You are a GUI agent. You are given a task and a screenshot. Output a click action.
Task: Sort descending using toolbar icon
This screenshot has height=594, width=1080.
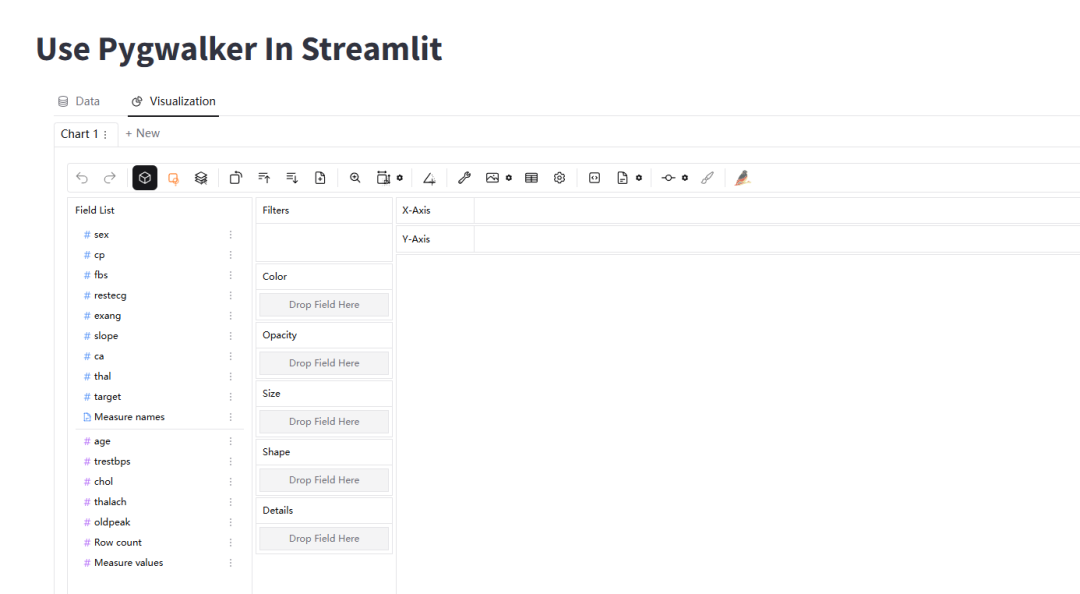[x=292, y=178]
